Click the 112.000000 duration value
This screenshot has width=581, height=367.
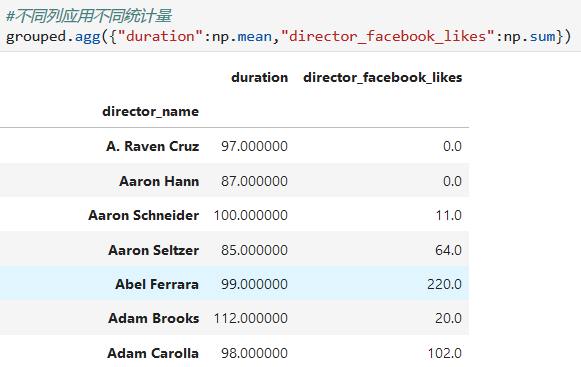pos(250,318)
